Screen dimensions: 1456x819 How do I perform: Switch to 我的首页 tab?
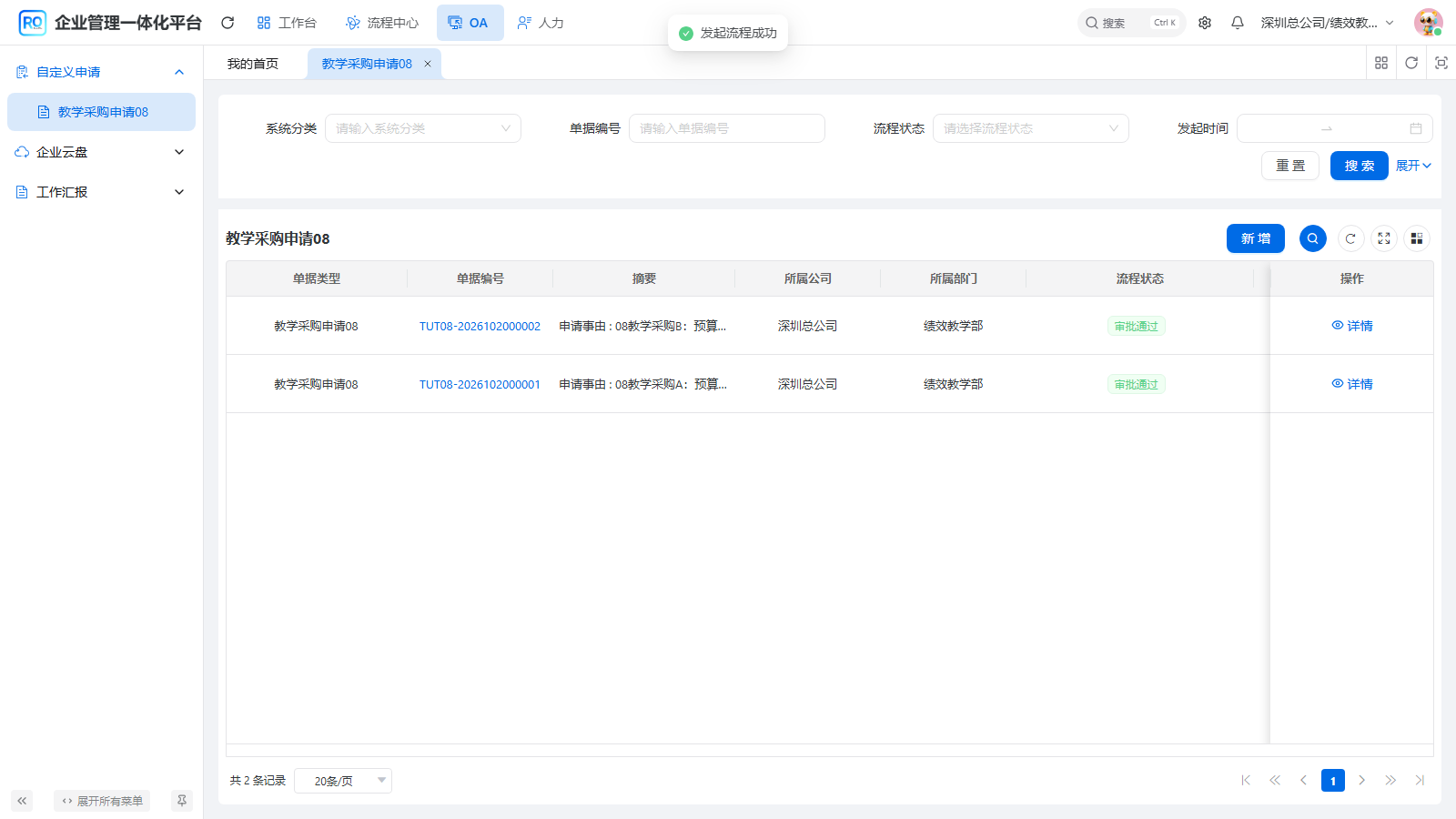(x=253, y=64)
